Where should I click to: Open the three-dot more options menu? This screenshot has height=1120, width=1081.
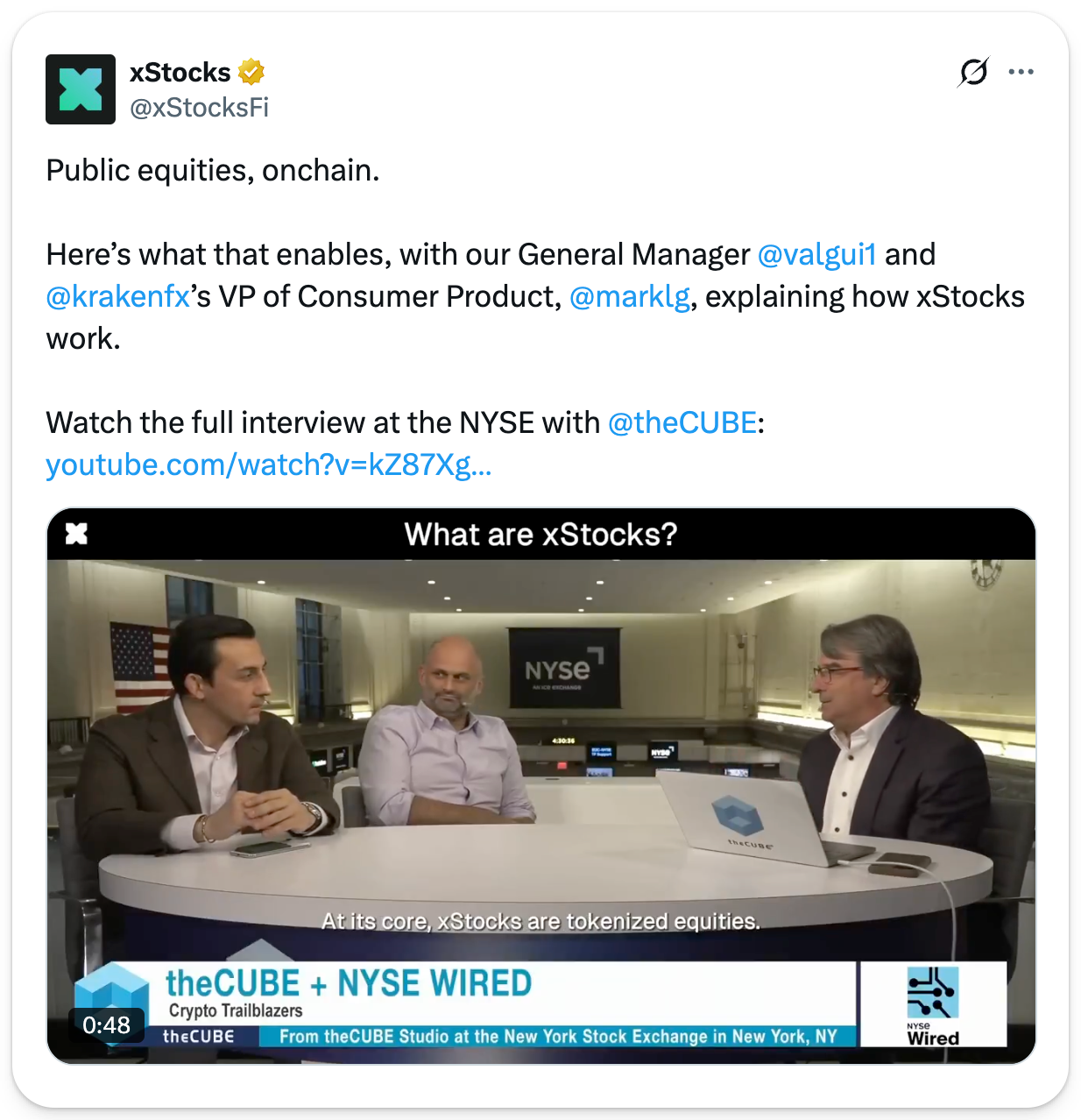point(1021,72)
